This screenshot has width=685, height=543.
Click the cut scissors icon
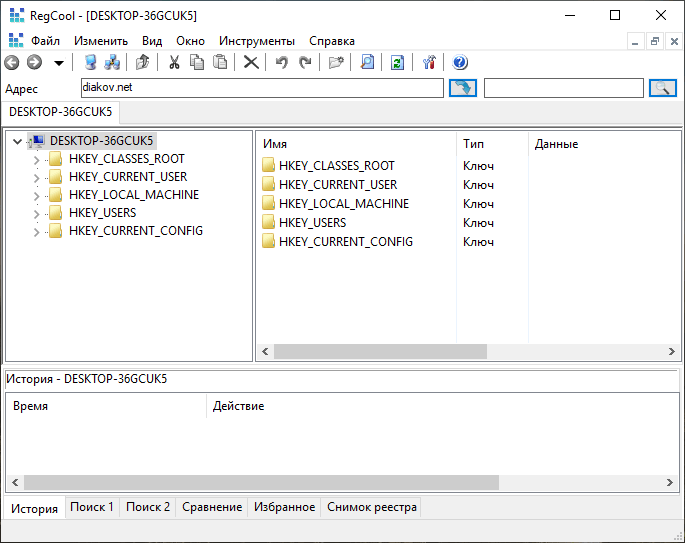(x=174, y=63)
